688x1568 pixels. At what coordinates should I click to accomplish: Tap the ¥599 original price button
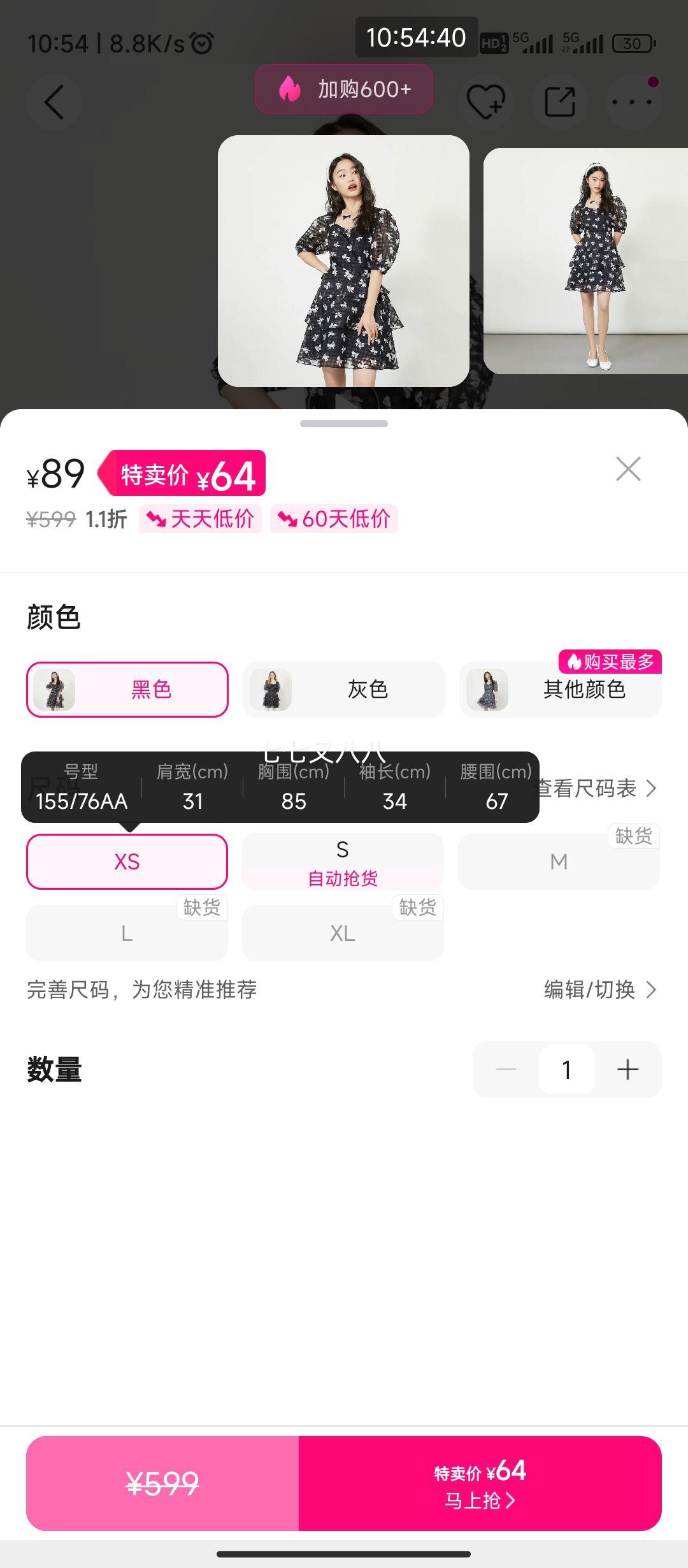tap(162, 1484)
